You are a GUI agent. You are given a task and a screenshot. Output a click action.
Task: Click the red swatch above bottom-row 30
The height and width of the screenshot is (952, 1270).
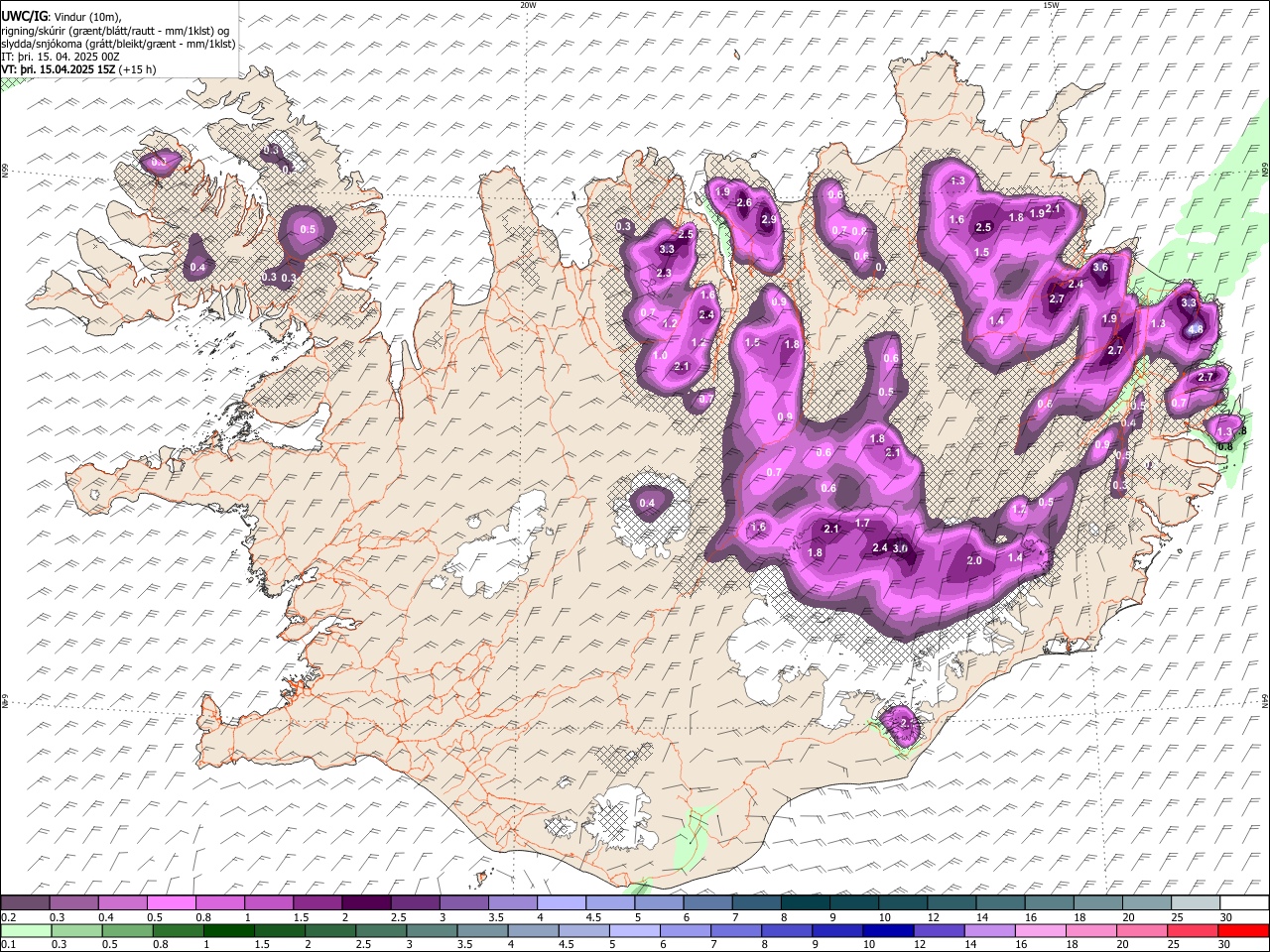1244,931
